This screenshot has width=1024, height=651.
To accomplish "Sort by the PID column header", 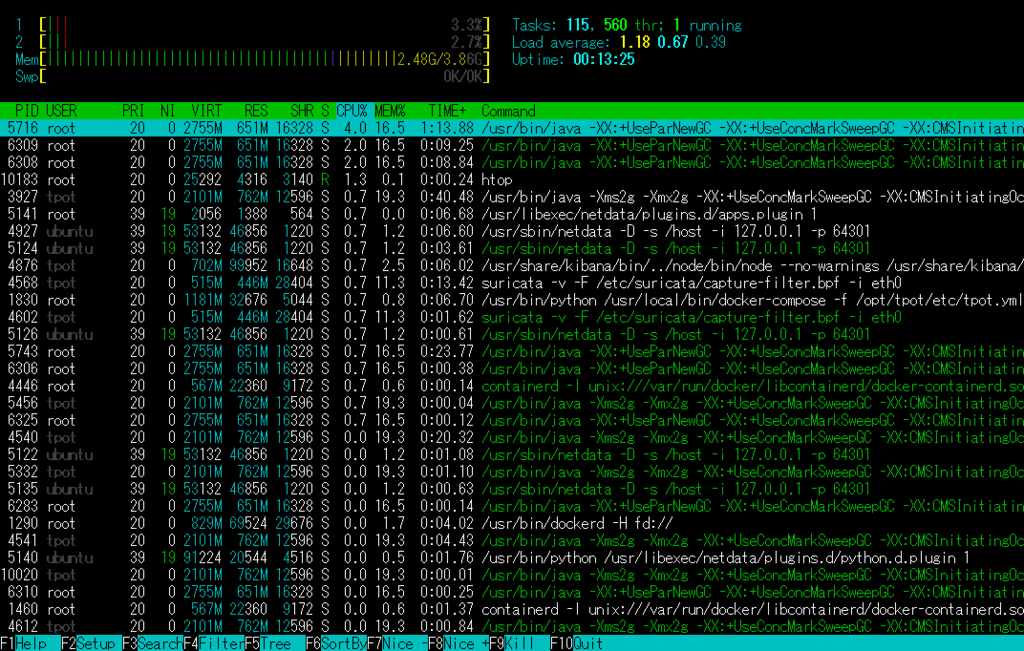I will pyautogui.click(x=27, y=111).
